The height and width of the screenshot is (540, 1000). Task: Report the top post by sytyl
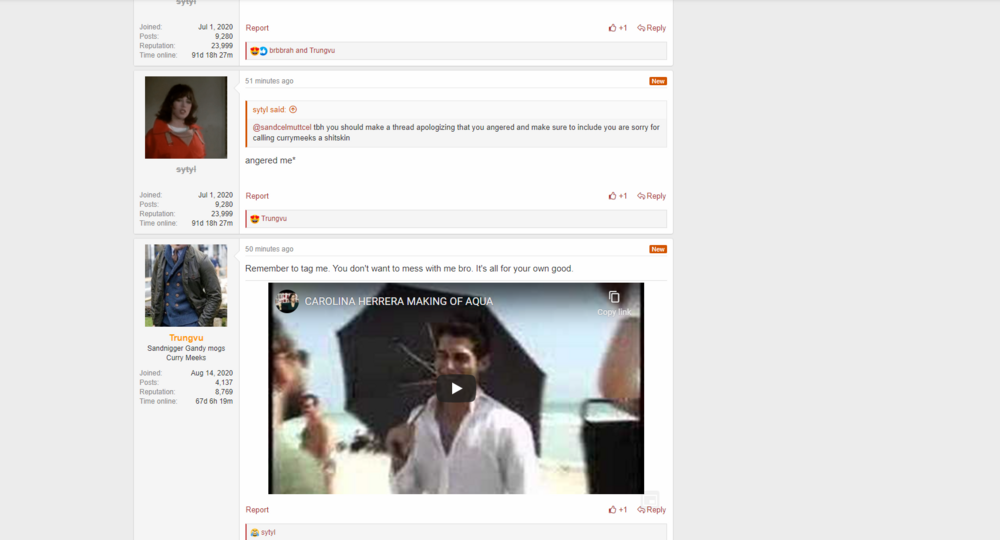257,28
